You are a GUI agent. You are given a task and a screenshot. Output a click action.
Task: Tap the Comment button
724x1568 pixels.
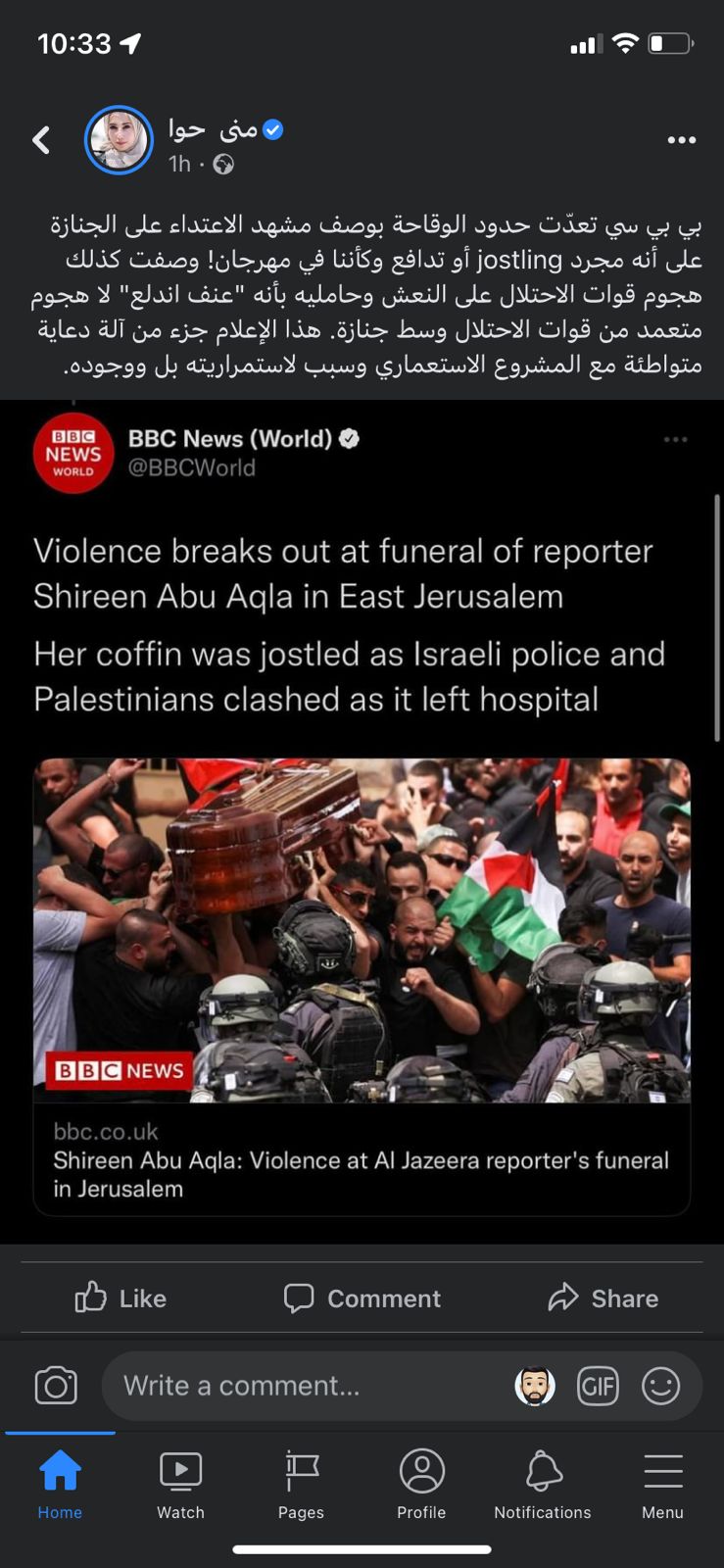pos(362,1298)
